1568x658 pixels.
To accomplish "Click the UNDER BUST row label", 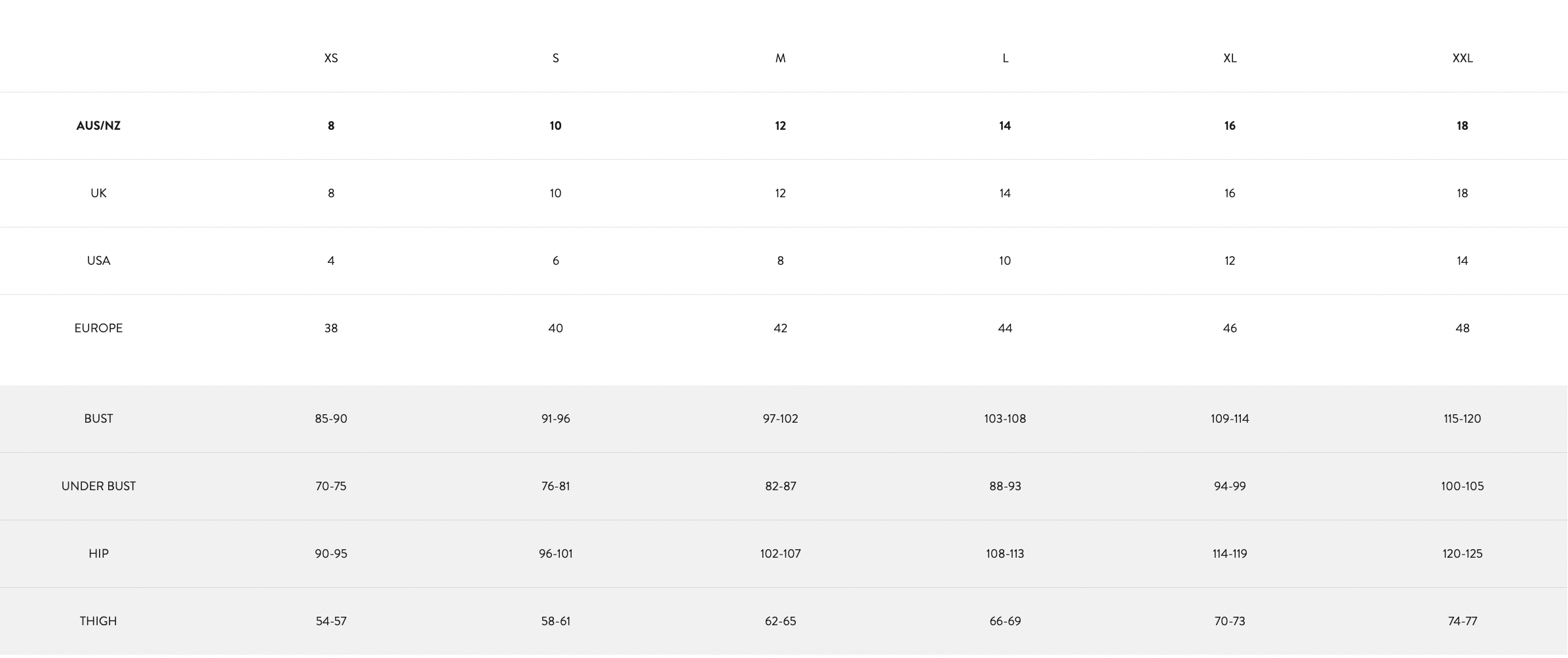I will pyautogui.click(x=98, y=486).
